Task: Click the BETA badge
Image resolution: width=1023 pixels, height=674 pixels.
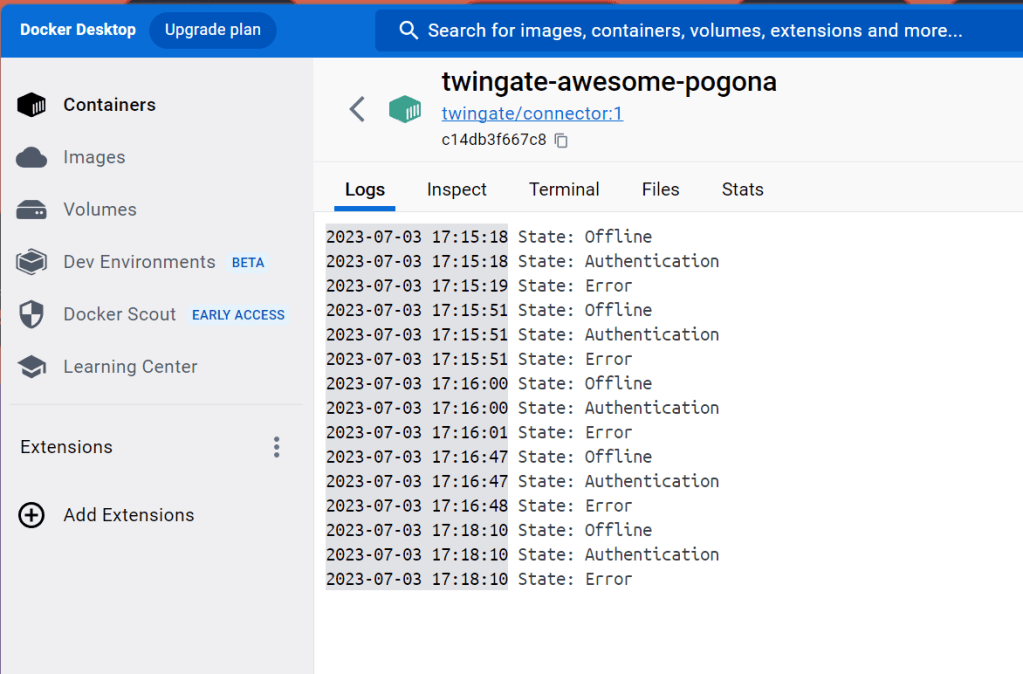Action: click(x=248, y=262)
